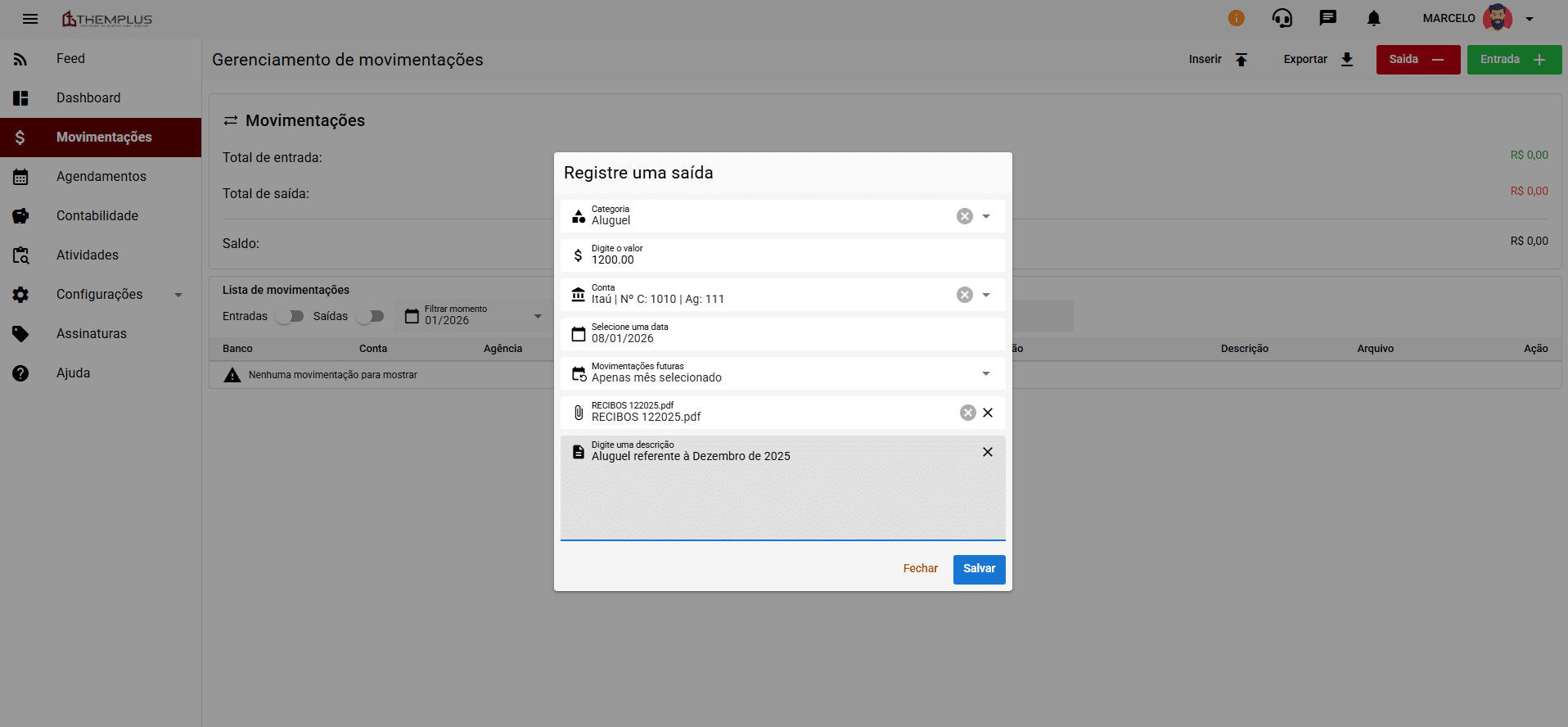Expand the Configurações submenu
The image size is (1568, 727).
(x=178, y=295)
